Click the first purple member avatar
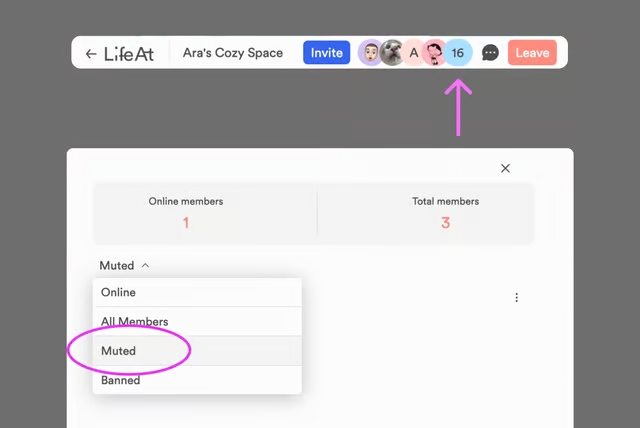 [x=369, y=53]
